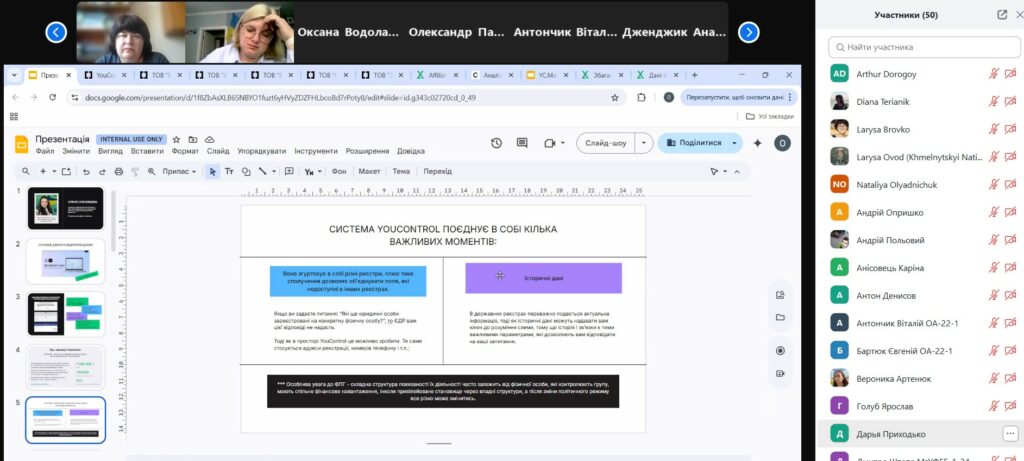
Task: Star the Презентація document
Action: [176, 140]
